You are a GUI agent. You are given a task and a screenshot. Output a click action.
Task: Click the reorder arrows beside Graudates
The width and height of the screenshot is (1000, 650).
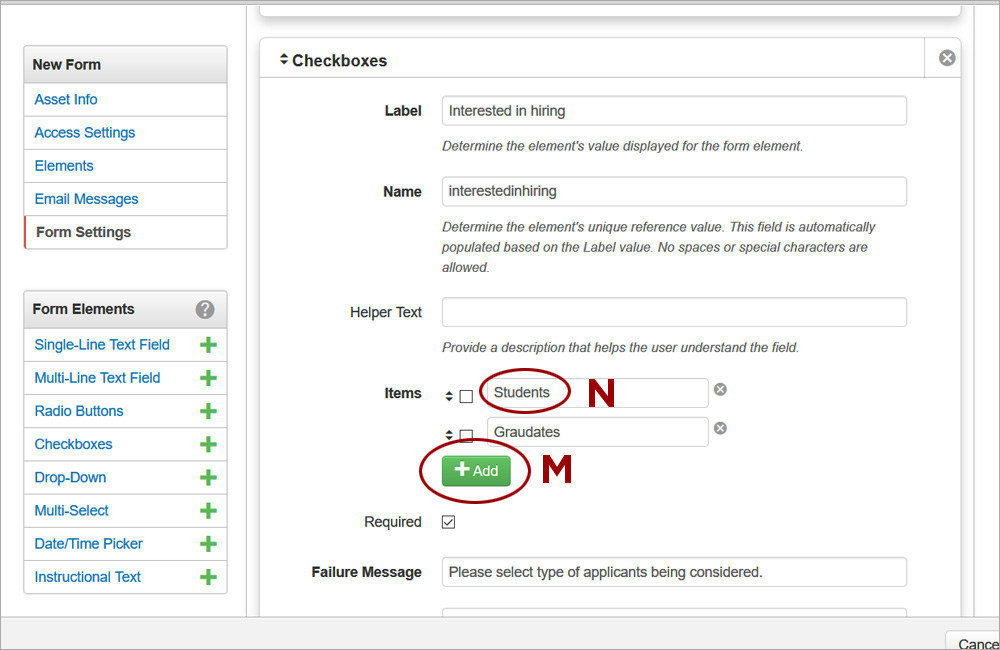(449, 433)
